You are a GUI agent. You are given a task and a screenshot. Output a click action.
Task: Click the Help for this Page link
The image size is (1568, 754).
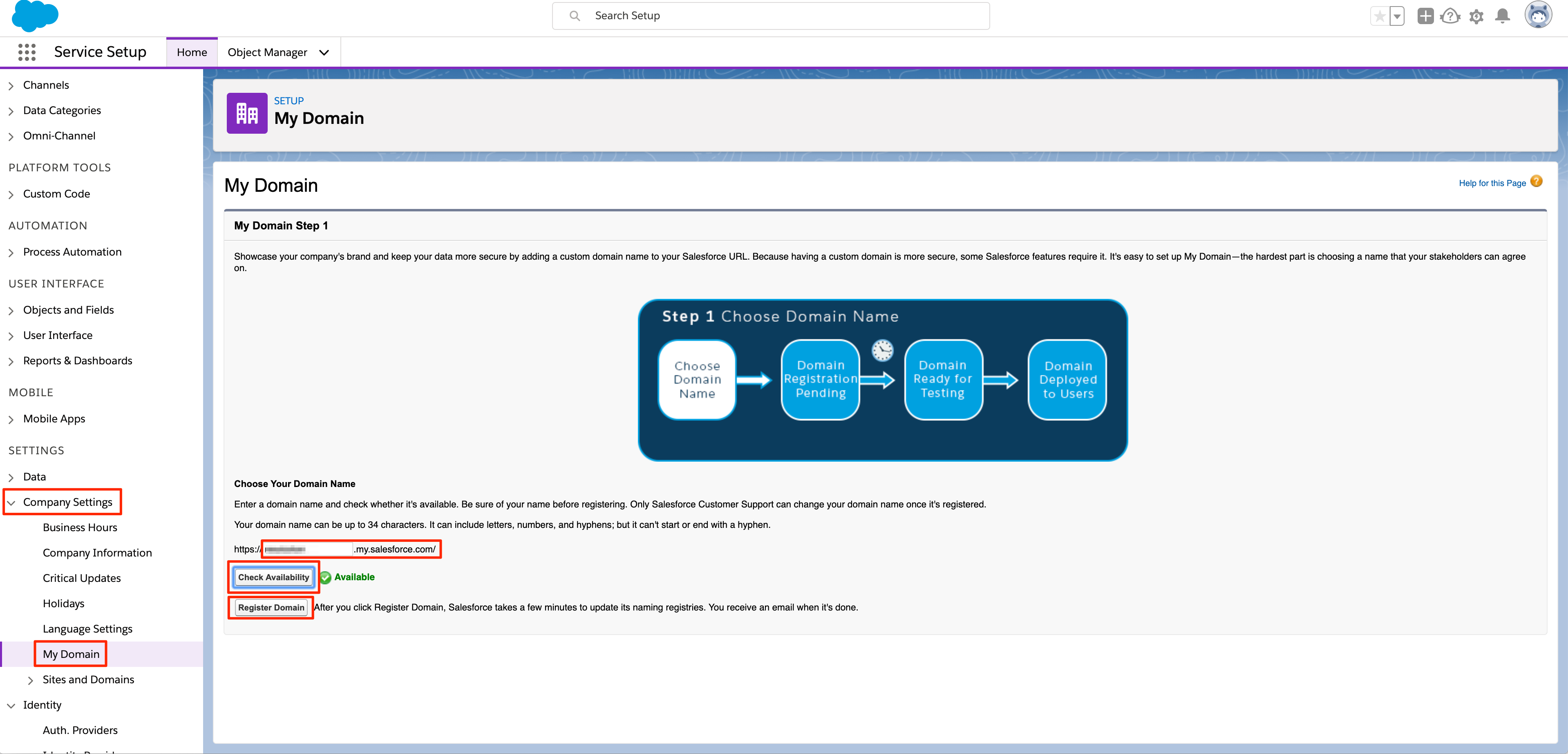tap(1492, 183)
